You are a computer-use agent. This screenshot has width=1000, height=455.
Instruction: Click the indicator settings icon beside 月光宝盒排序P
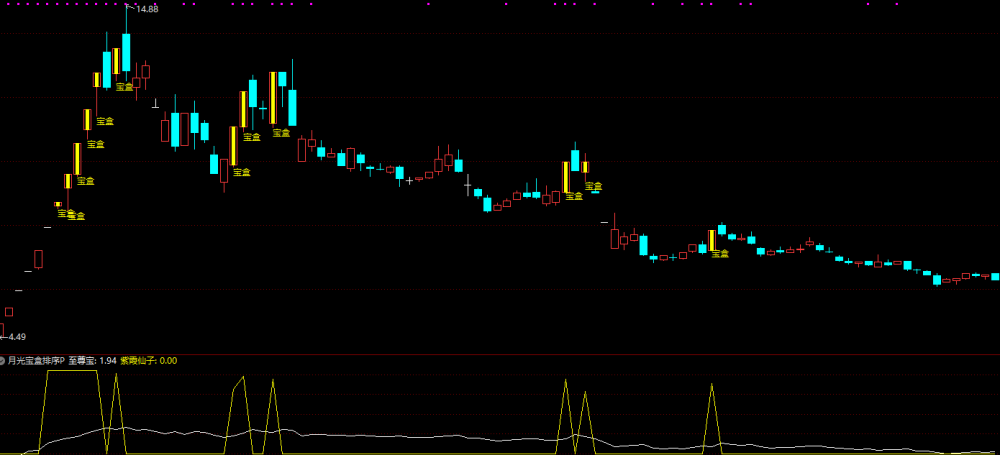(x=3, y=361)
